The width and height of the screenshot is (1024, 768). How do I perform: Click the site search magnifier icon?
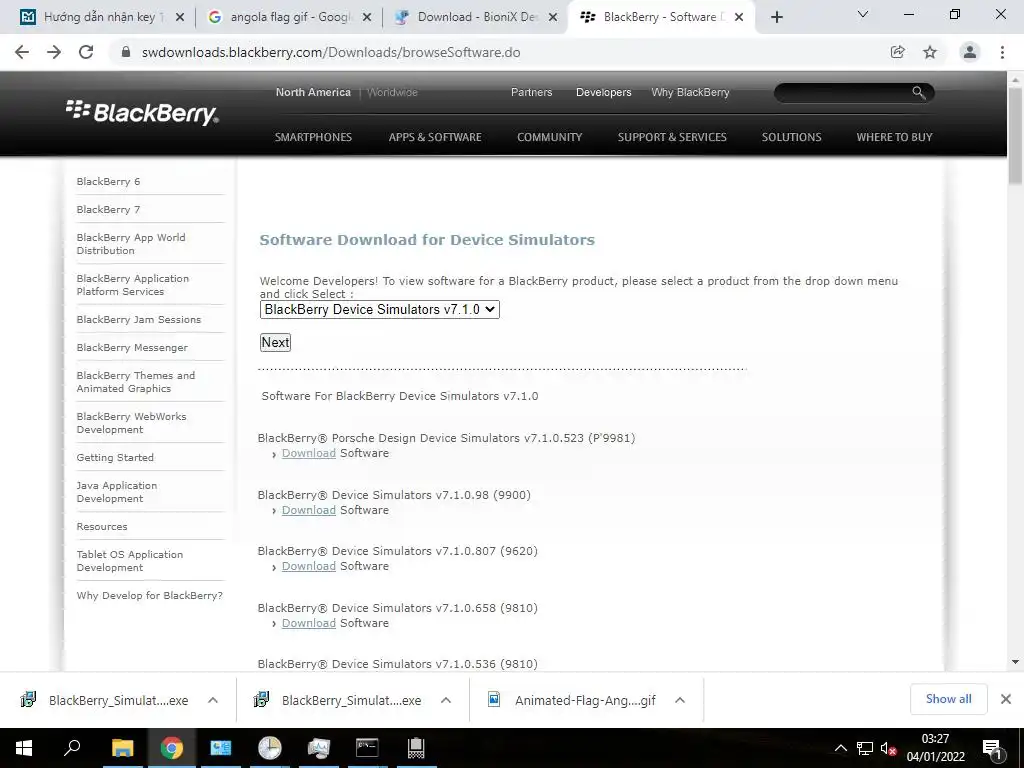pyautogui.click(x=918, y=93)
